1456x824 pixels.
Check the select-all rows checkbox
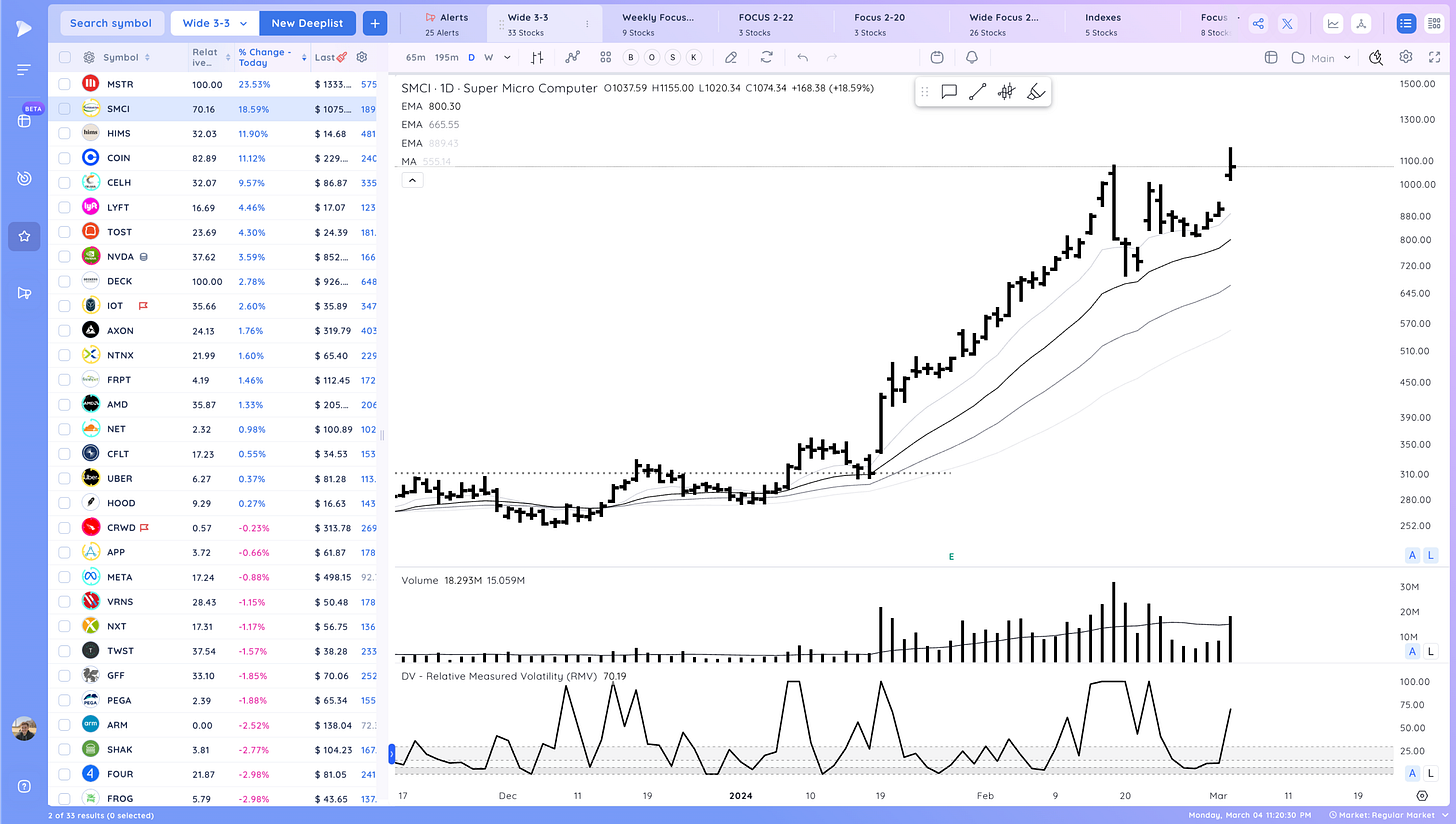[65, 58]
